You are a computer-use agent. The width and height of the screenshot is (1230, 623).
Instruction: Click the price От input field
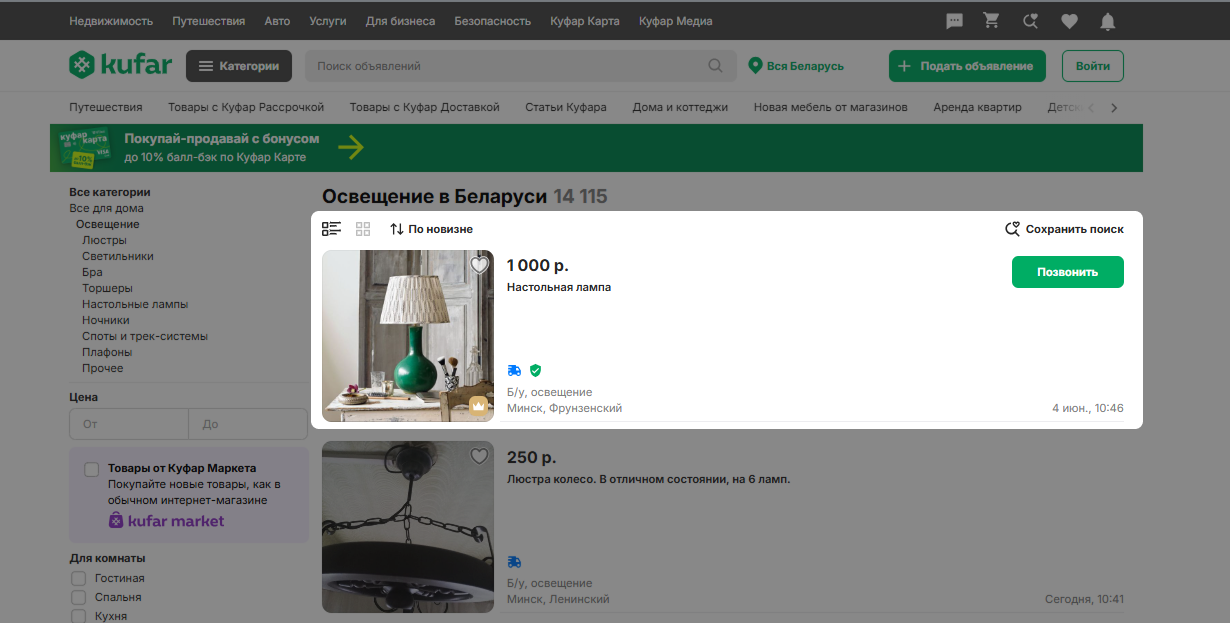click(x=129, y=424)
